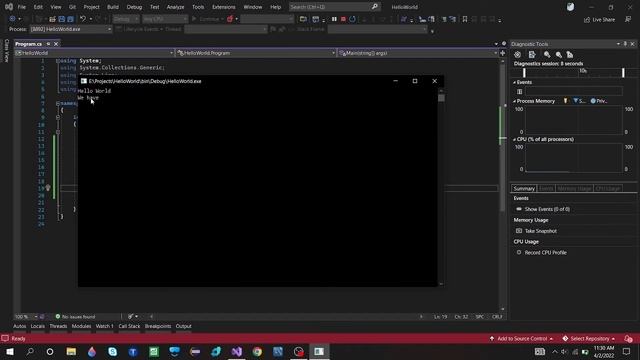Image resolution: width=640 pixels, height=360 pixels.
Task: Open the Process dropdown showing HelloWorld.exe
Action: [70, 29]
